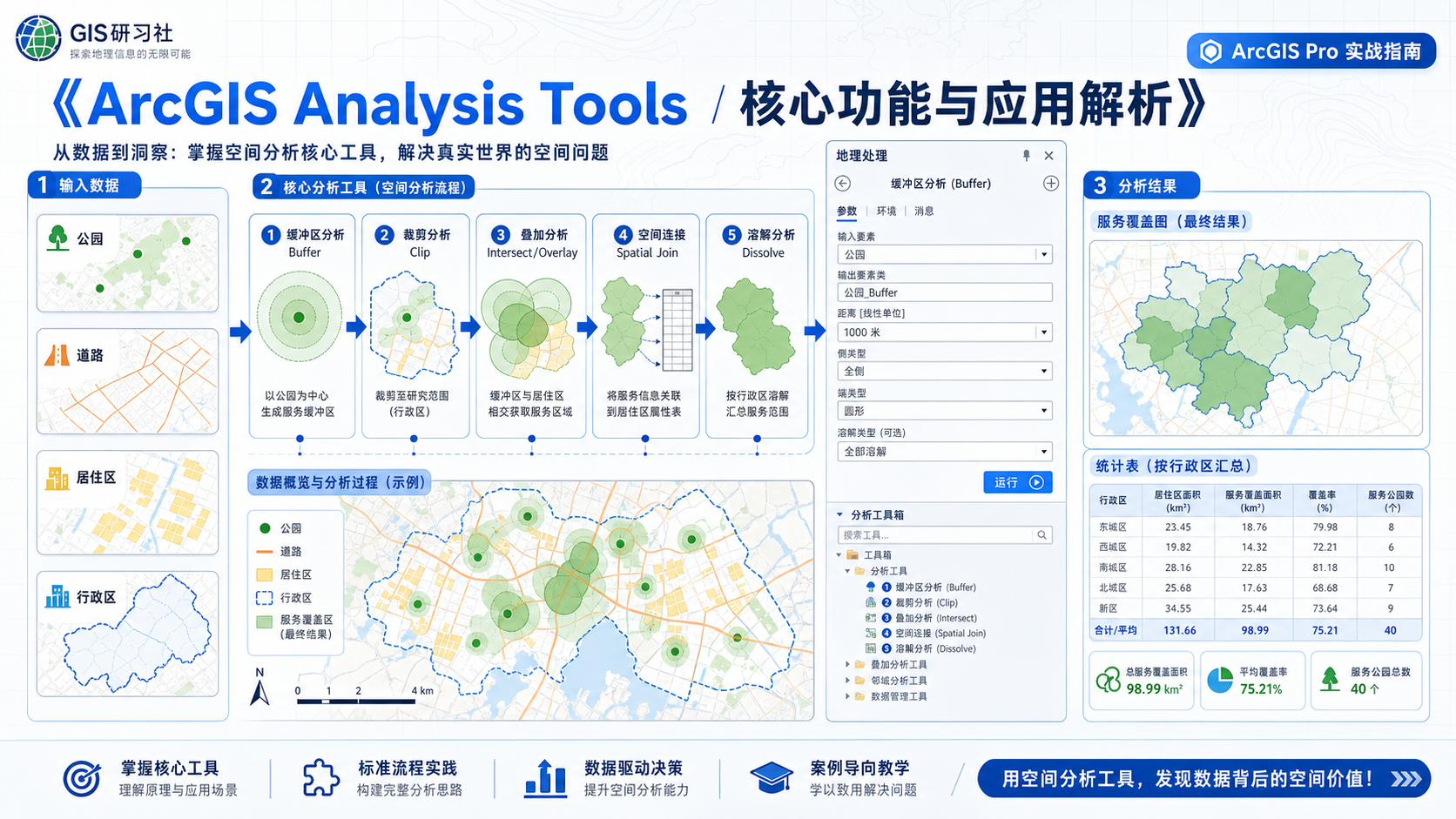Click the 输出要素类 field containing 公园_Buffer
This screenshot has width=1456, height=819.
[945, 292]
